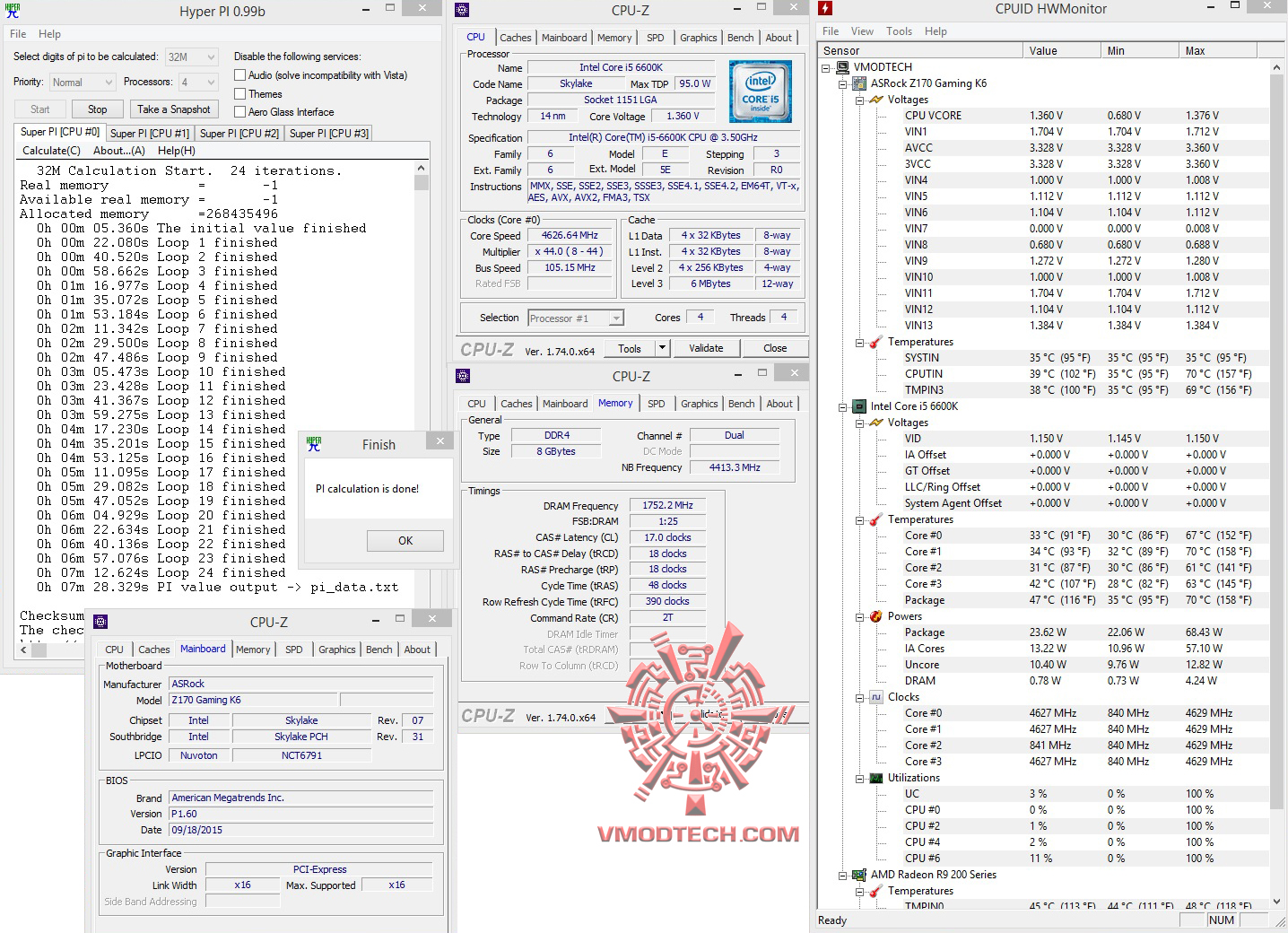Collapse the Utilizations section
The image size is (1288, 933).
(x=859, y=778)
